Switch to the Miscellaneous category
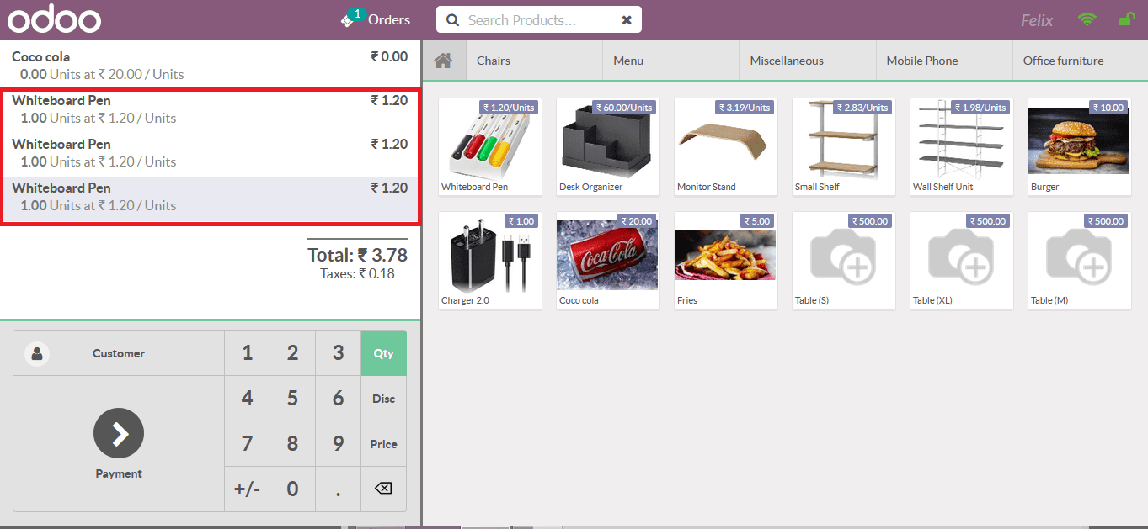The width and height of the screenshot is (1148, 529). (x=808, y=61)
